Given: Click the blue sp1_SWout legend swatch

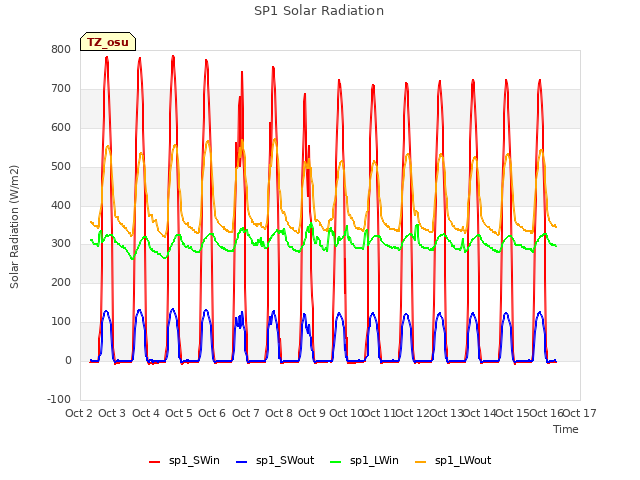Looking at the screenshot, I should pos(242,462).
